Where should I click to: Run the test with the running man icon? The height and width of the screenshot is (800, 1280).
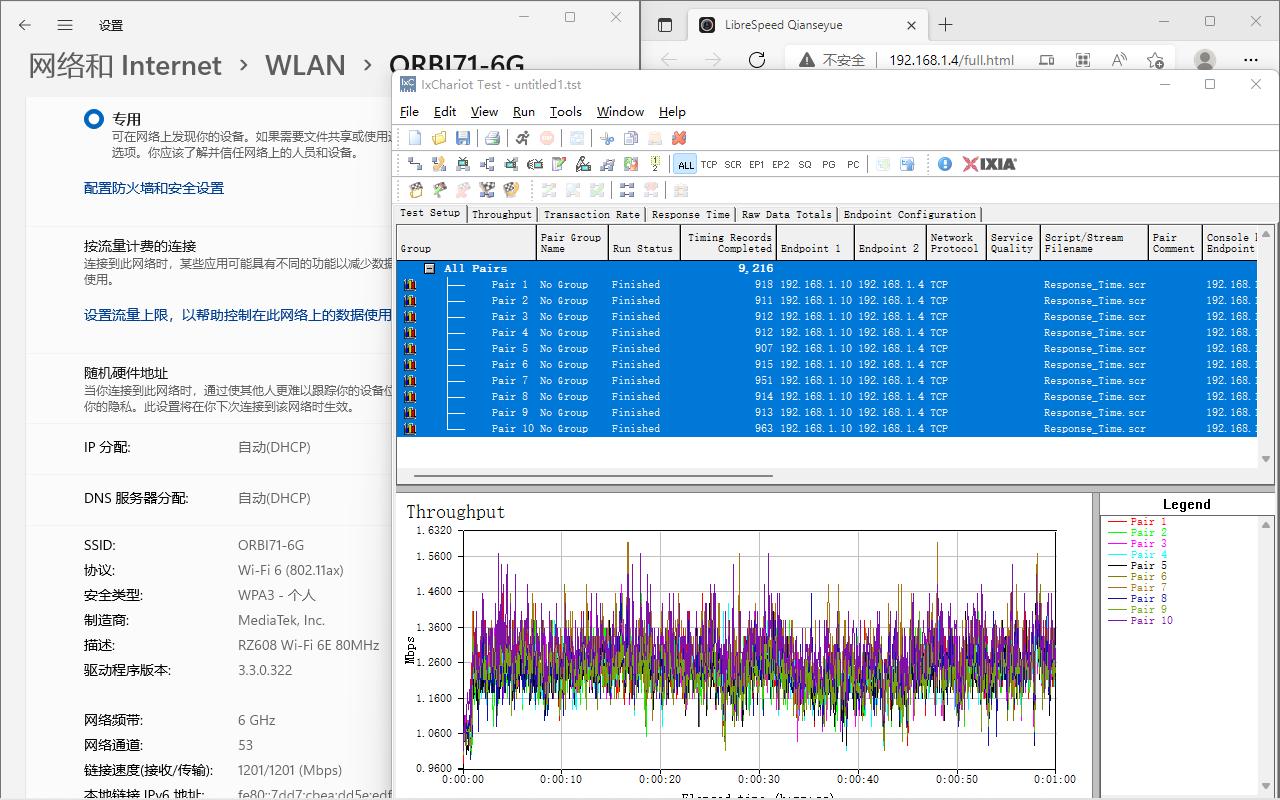pyautogui.click(x=524, y=138)
